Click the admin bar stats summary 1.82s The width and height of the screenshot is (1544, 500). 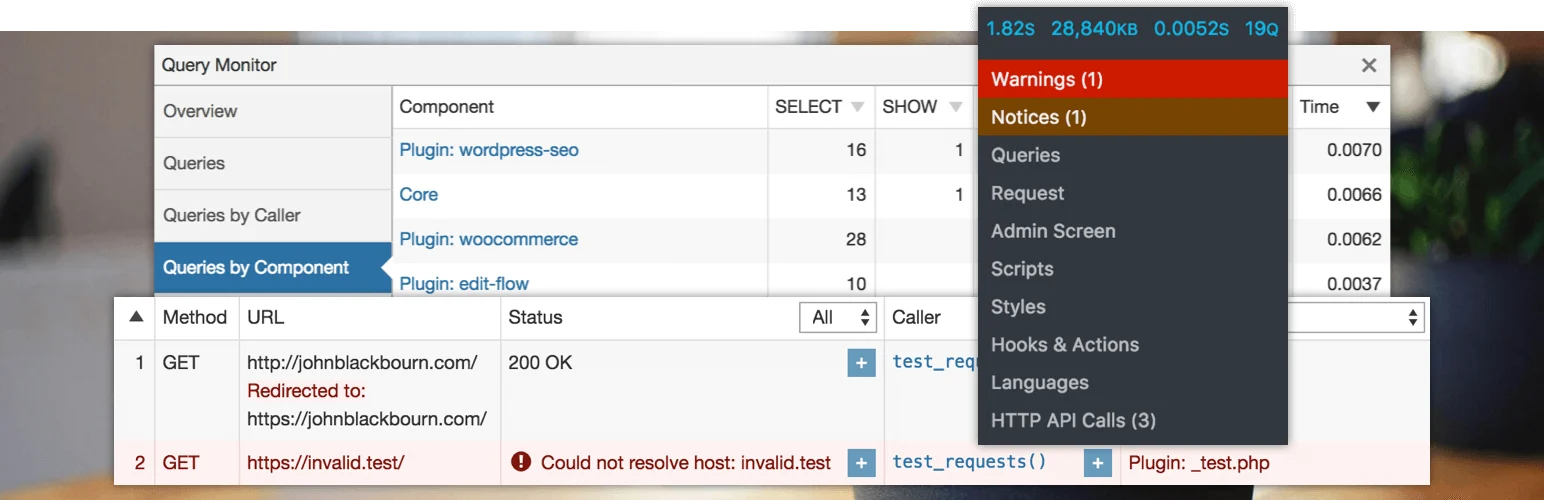pyautogui.click(x=1010, y=29)
